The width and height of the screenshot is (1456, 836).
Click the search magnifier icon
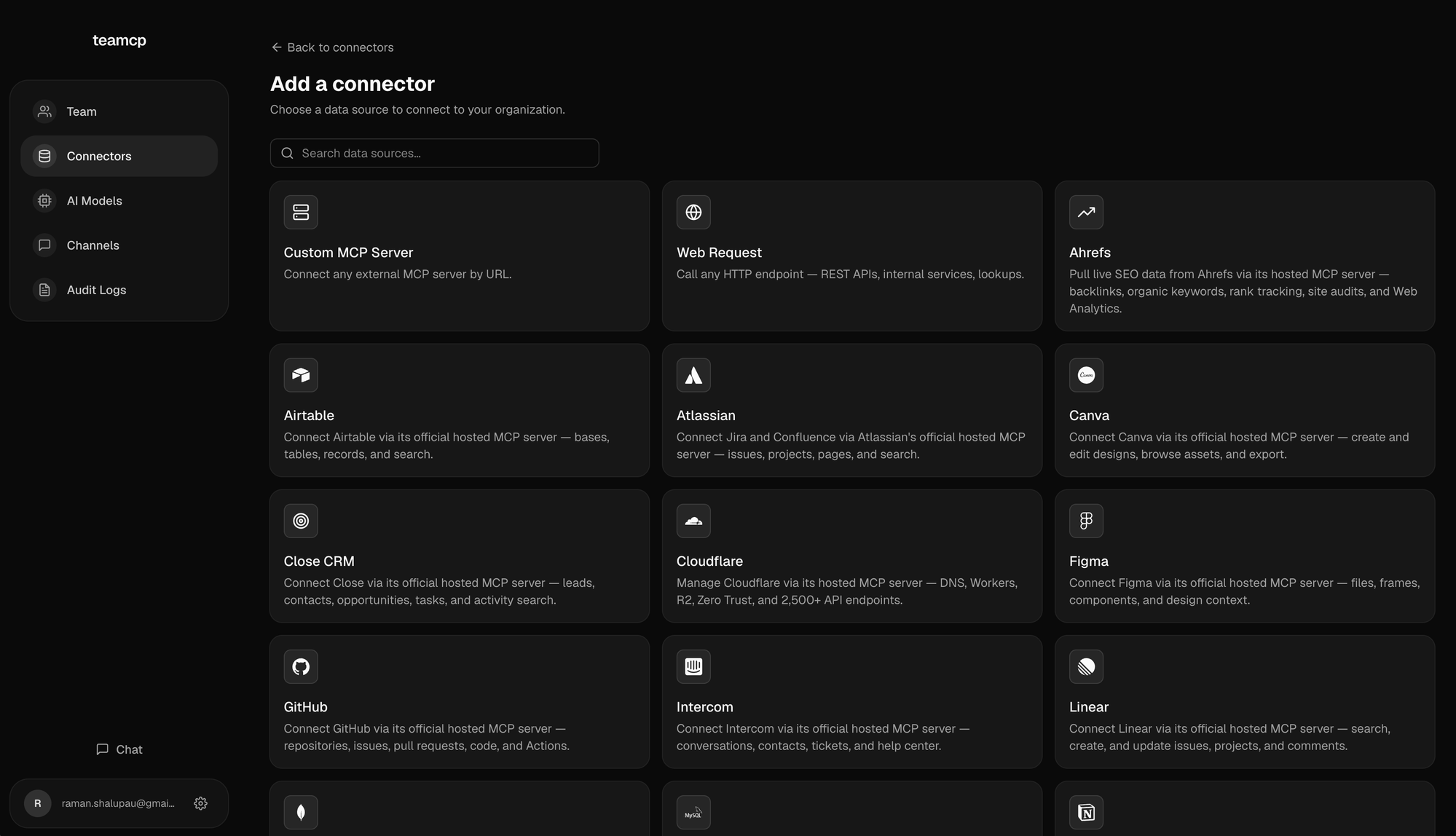tap(287, 153)
